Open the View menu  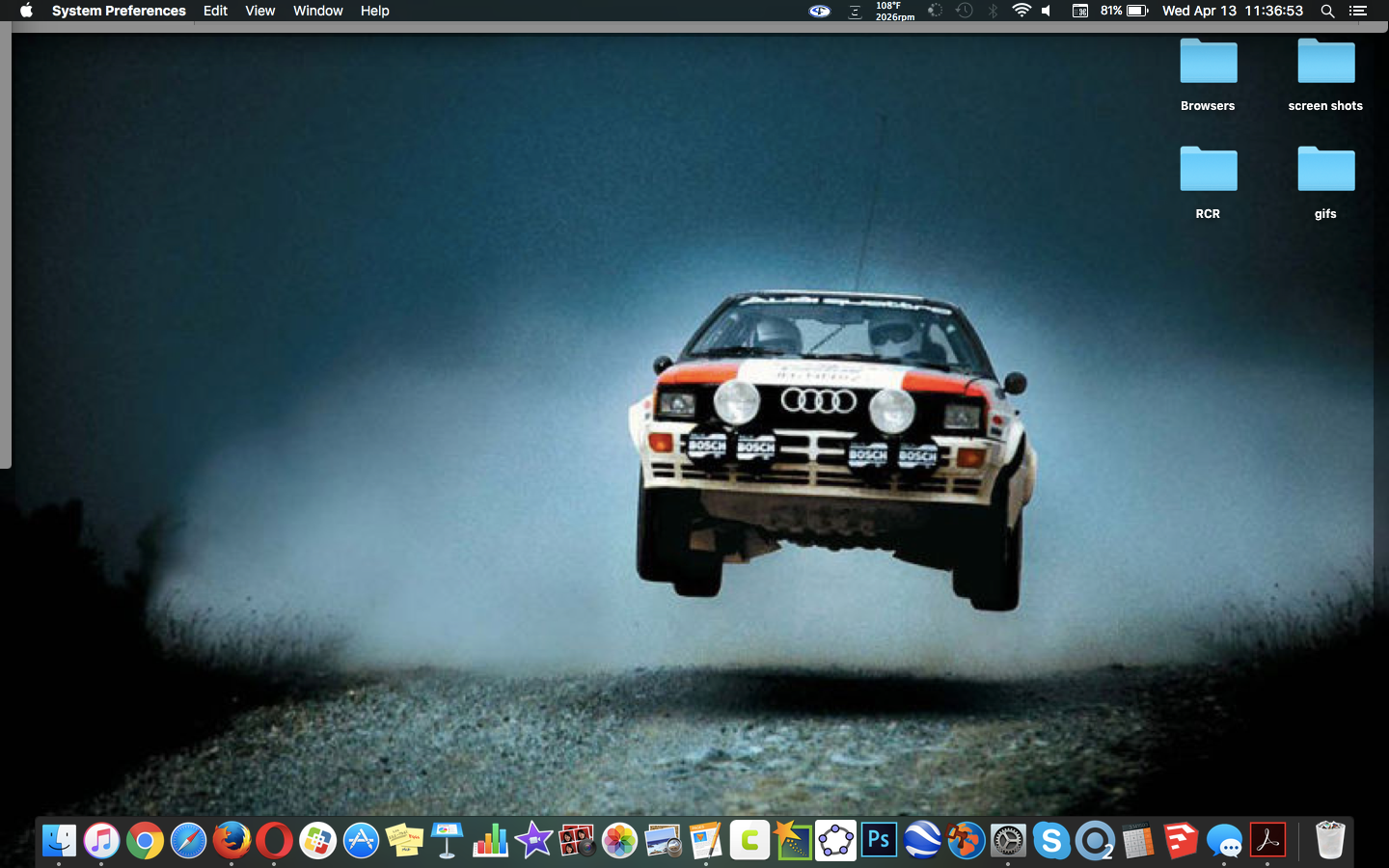pyautogui.click(x=260, y=11)
